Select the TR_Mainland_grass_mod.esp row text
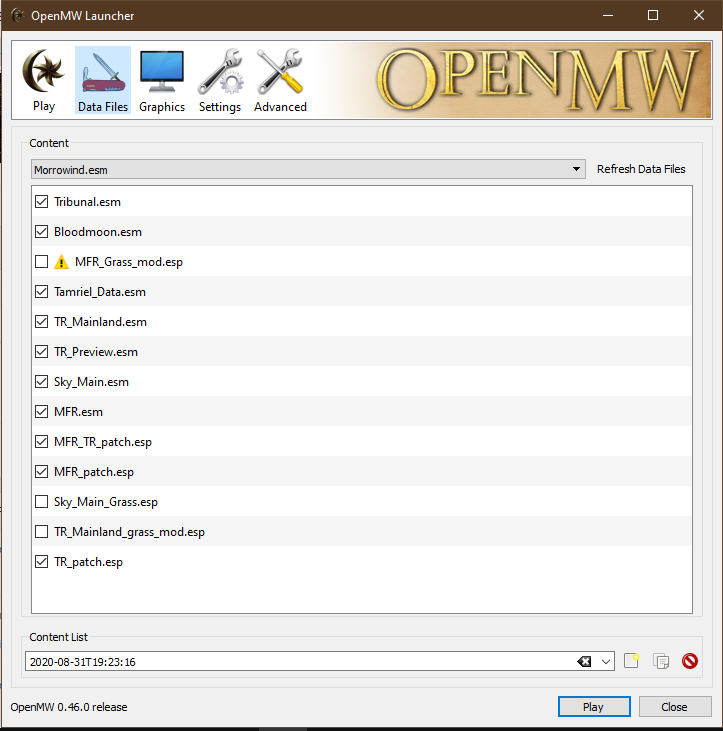 tap(129, 532)
